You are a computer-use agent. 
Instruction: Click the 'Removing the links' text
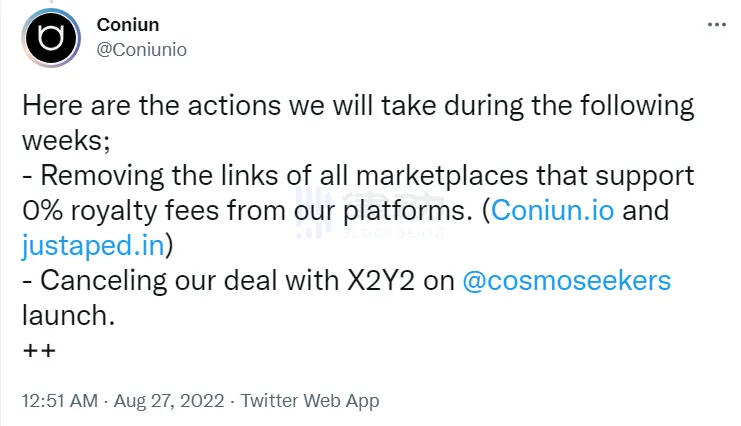130,177
